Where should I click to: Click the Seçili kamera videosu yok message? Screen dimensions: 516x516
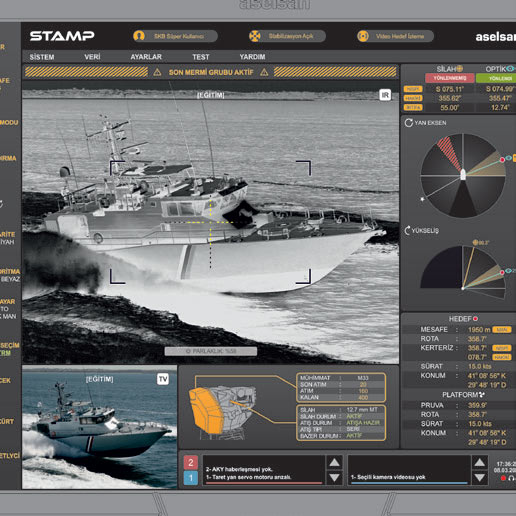[388, 477]
